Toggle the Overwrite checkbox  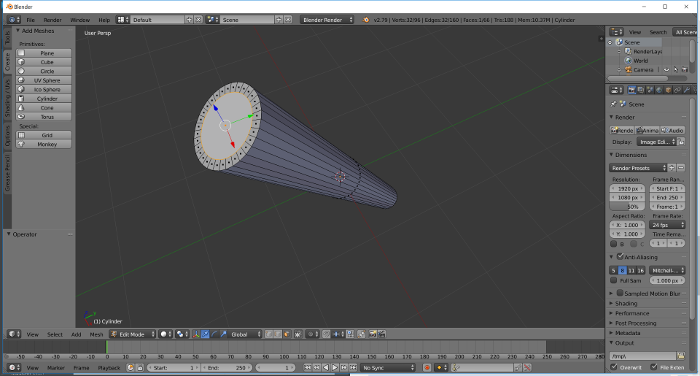(614, 367)
